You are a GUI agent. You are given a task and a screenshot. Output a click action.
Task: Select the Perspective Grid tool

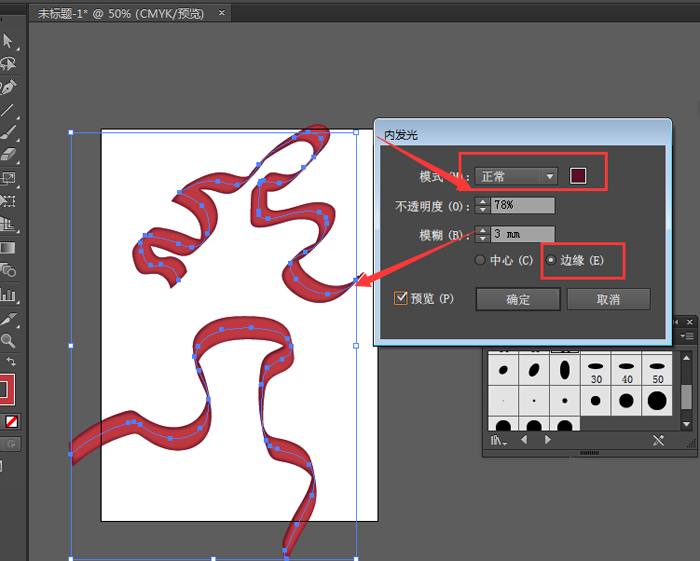click(8, 224)
